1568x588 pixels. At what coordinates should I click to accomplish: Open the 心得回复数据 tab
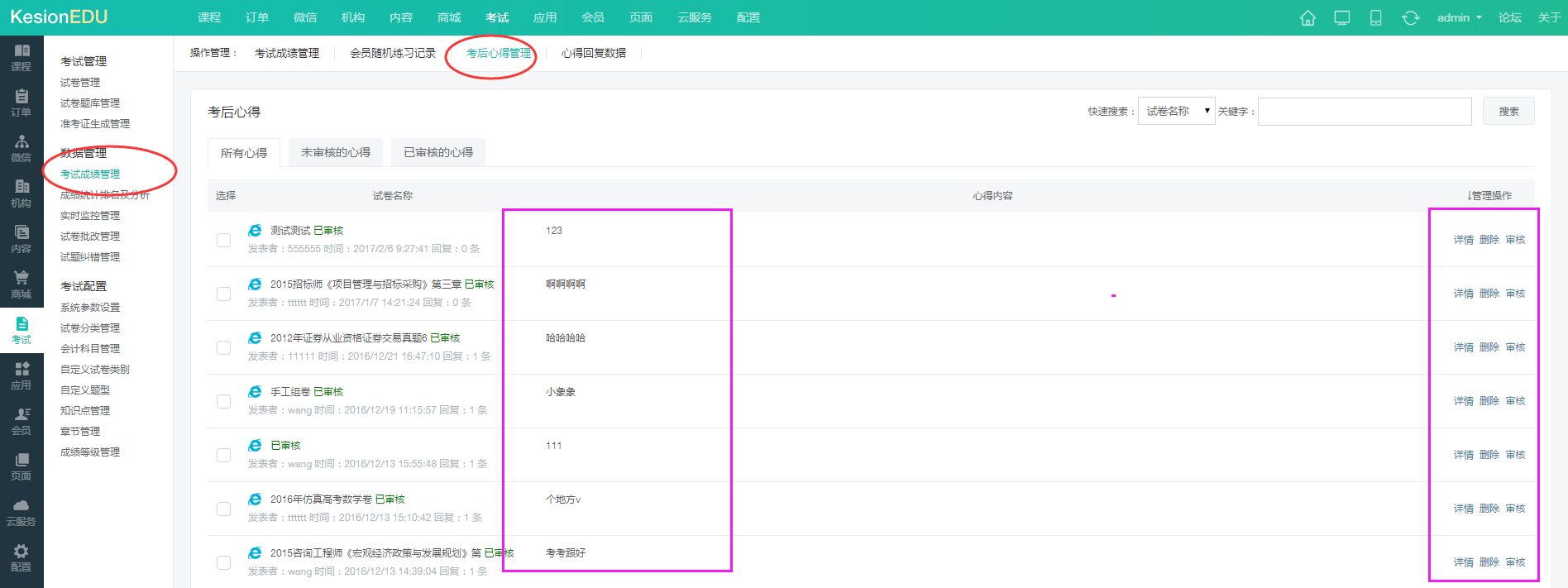pos(593,53)
